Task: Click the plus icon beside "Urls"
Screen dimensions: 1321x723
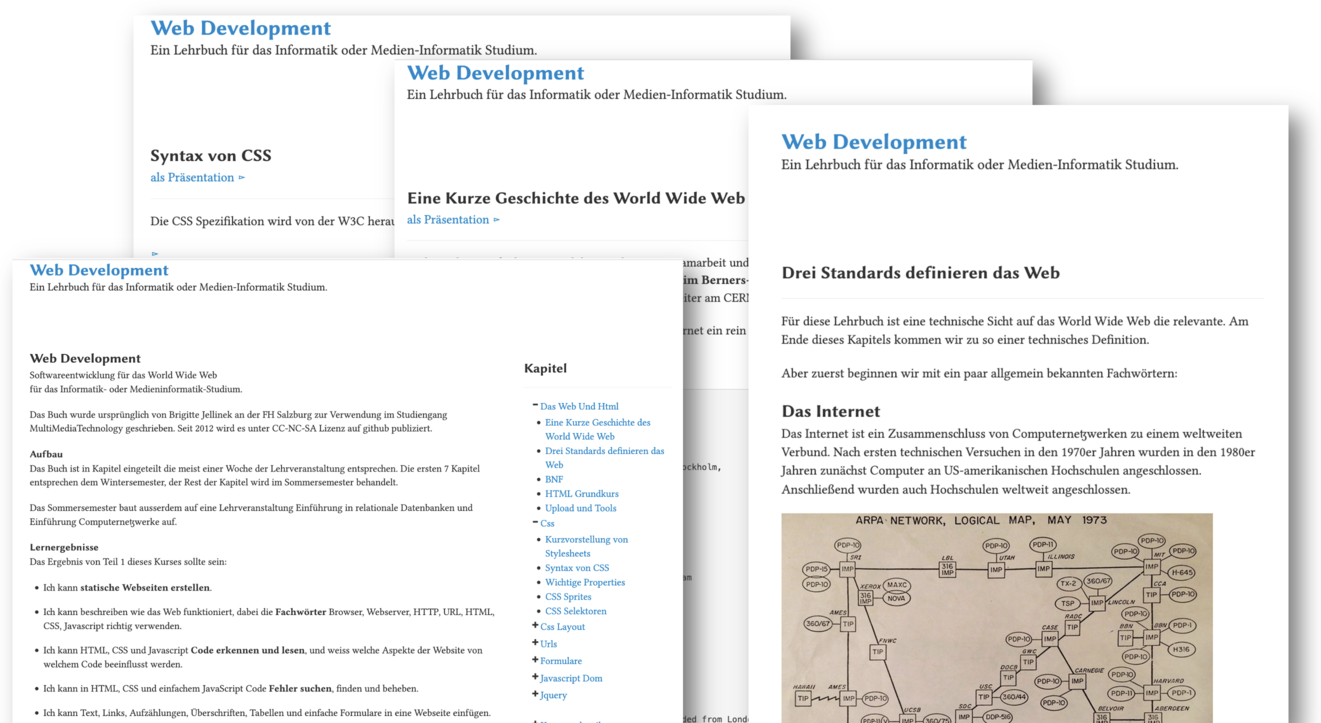Action: (536, 643)
